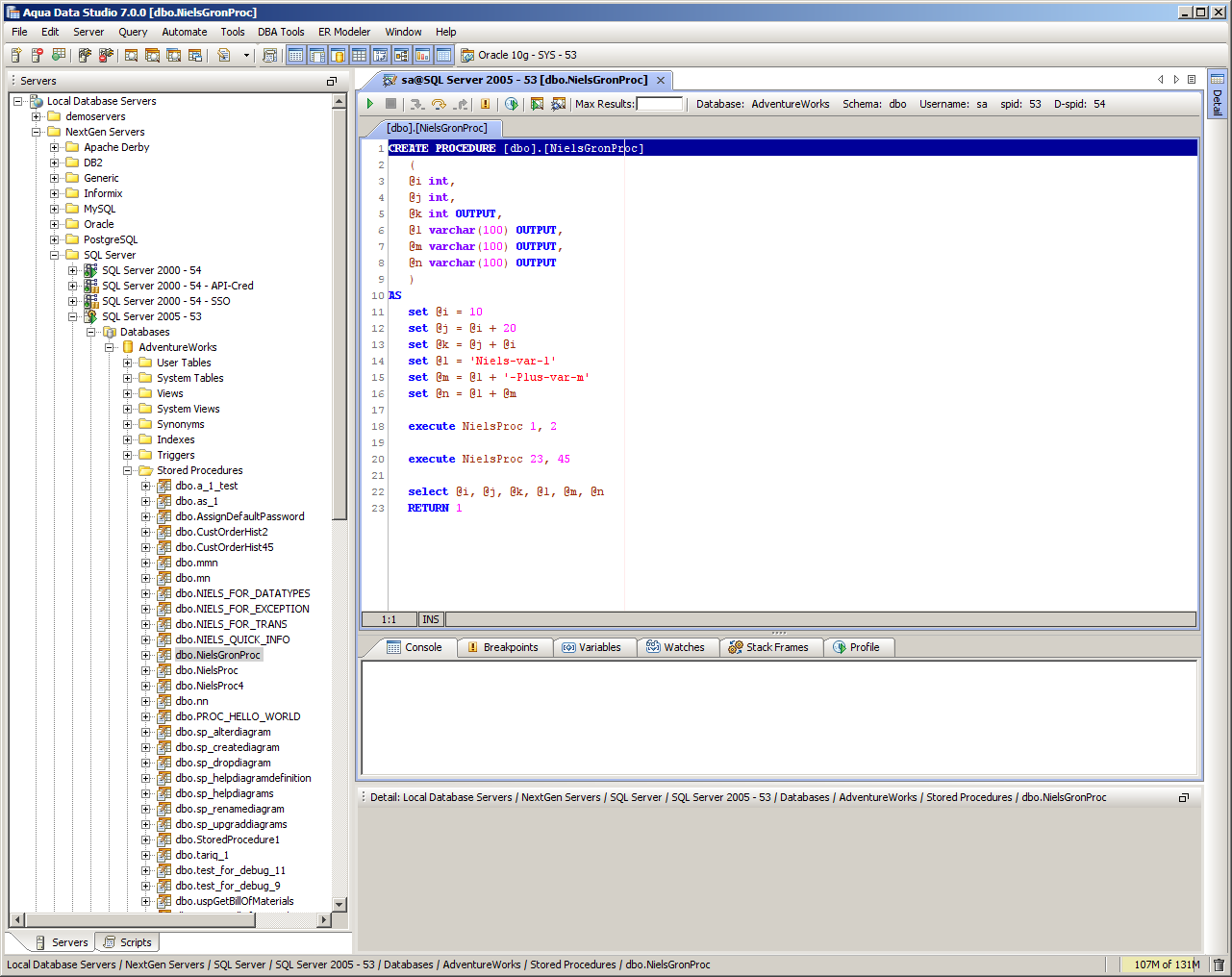
Task: Collapse the Stored Procedures tree node
Action: (128, 471)
